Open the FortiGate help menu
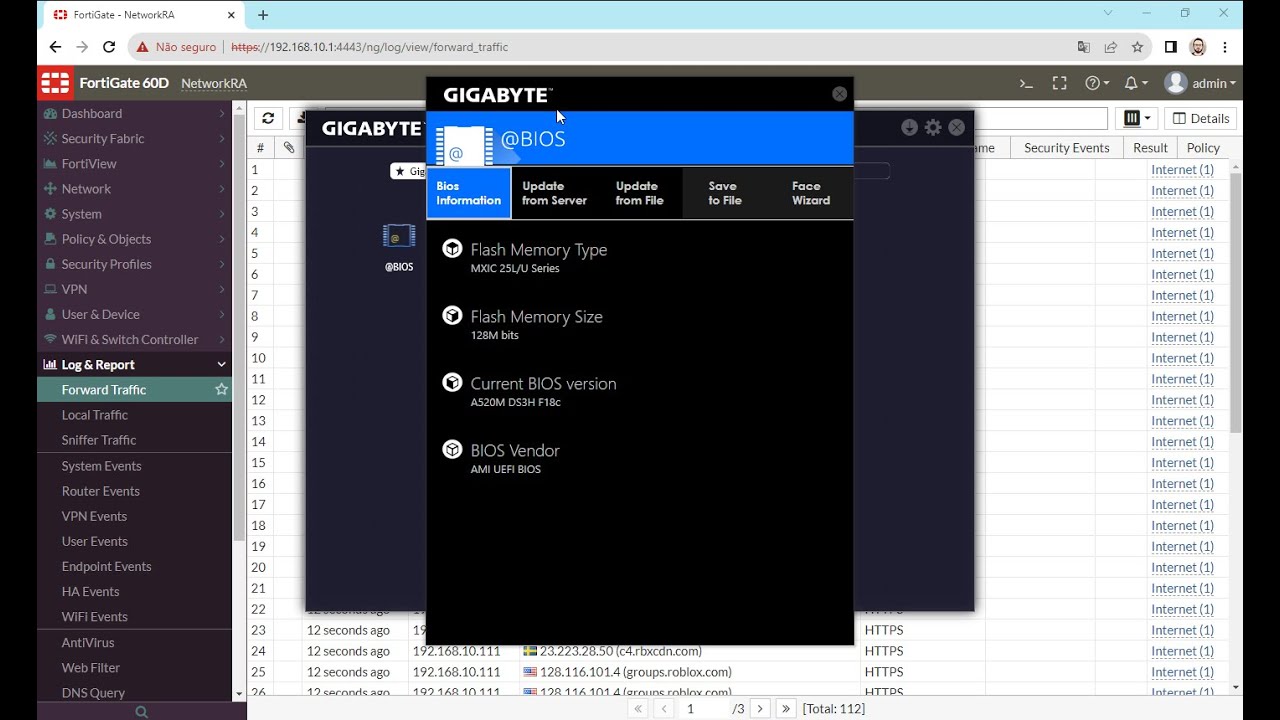 point(1097,83)
